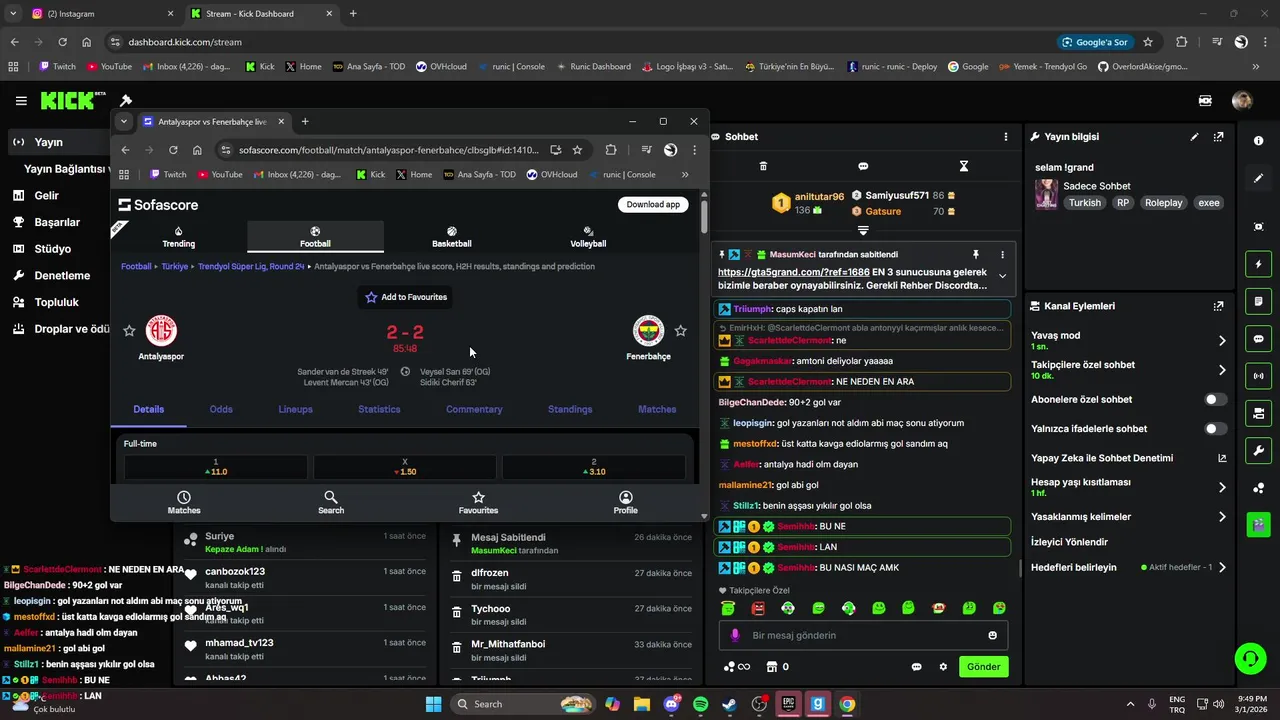Click the note page icon in right sidebar
1280x720 pixels.
[x=1259, y=301]
